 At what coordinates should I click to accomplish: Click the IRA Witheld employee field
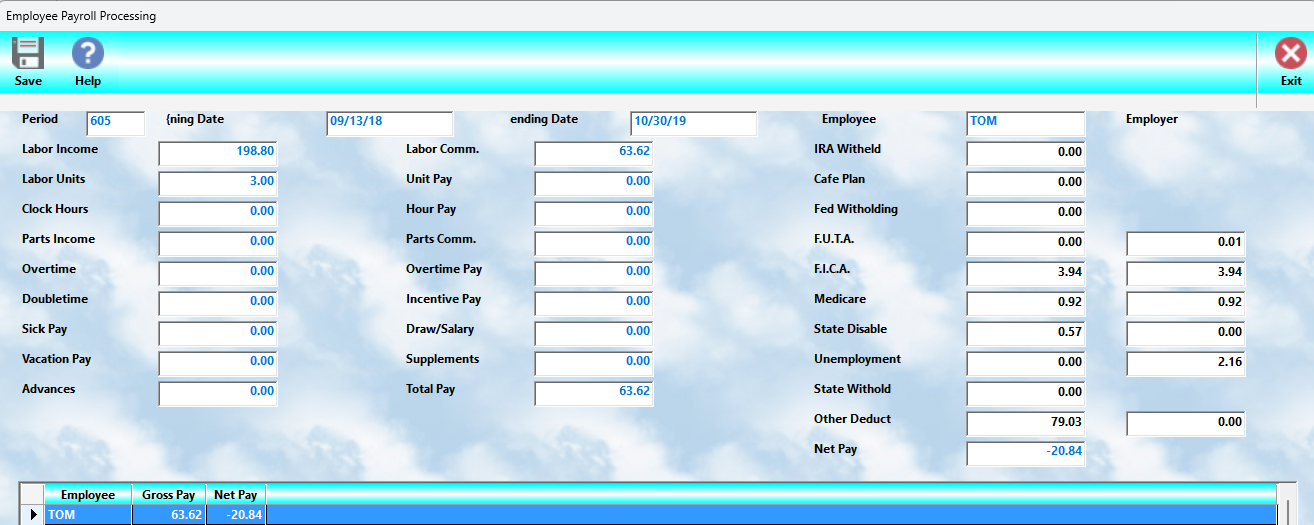pos(1026,154)
